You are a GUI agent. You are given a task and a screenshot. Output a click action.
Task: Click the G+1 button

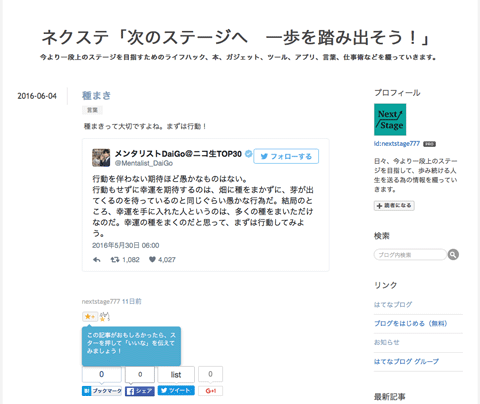[x=210, y=391]
